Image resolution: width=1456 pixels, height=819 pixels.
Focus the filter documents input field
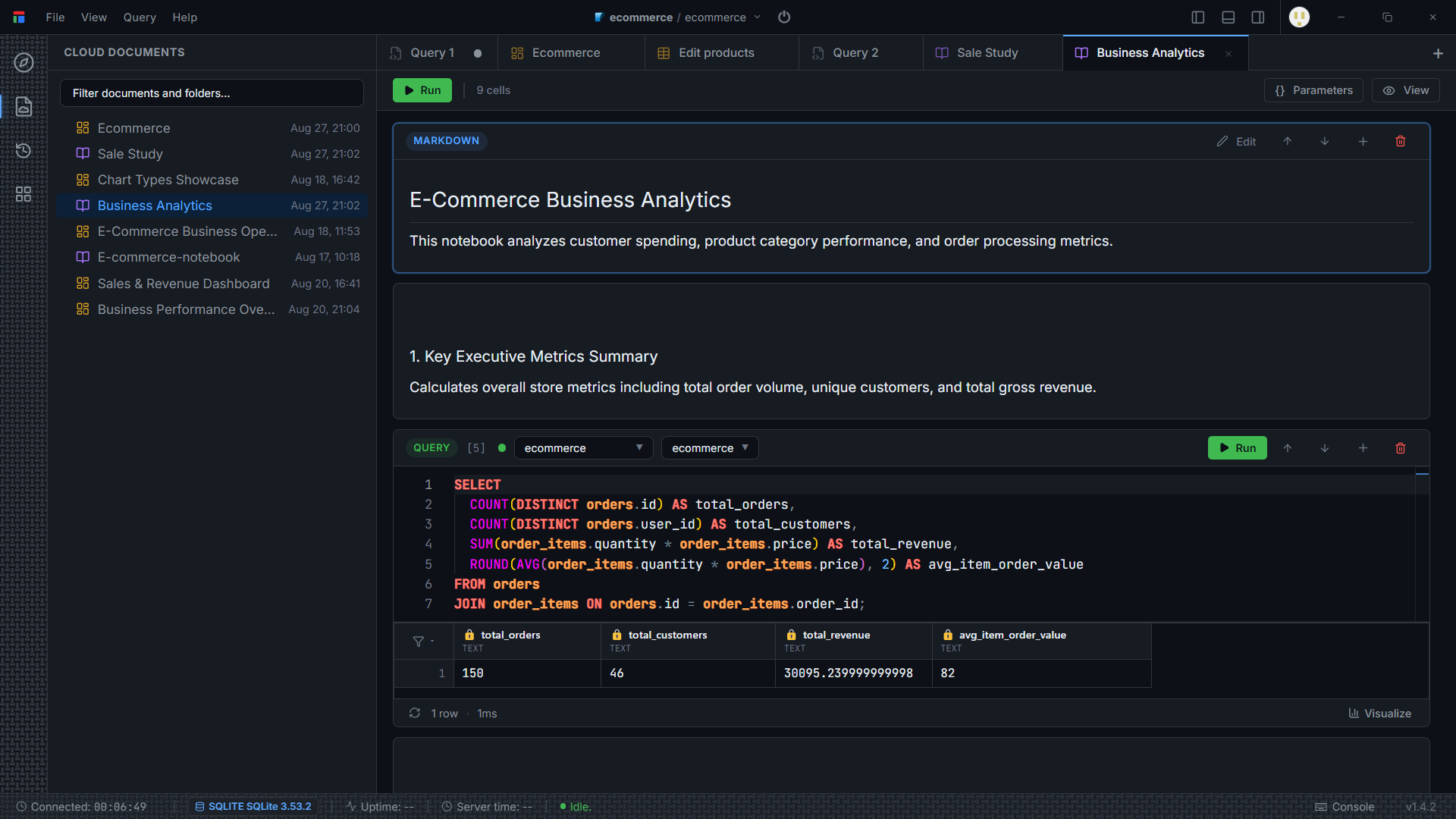tap(212, 93)
